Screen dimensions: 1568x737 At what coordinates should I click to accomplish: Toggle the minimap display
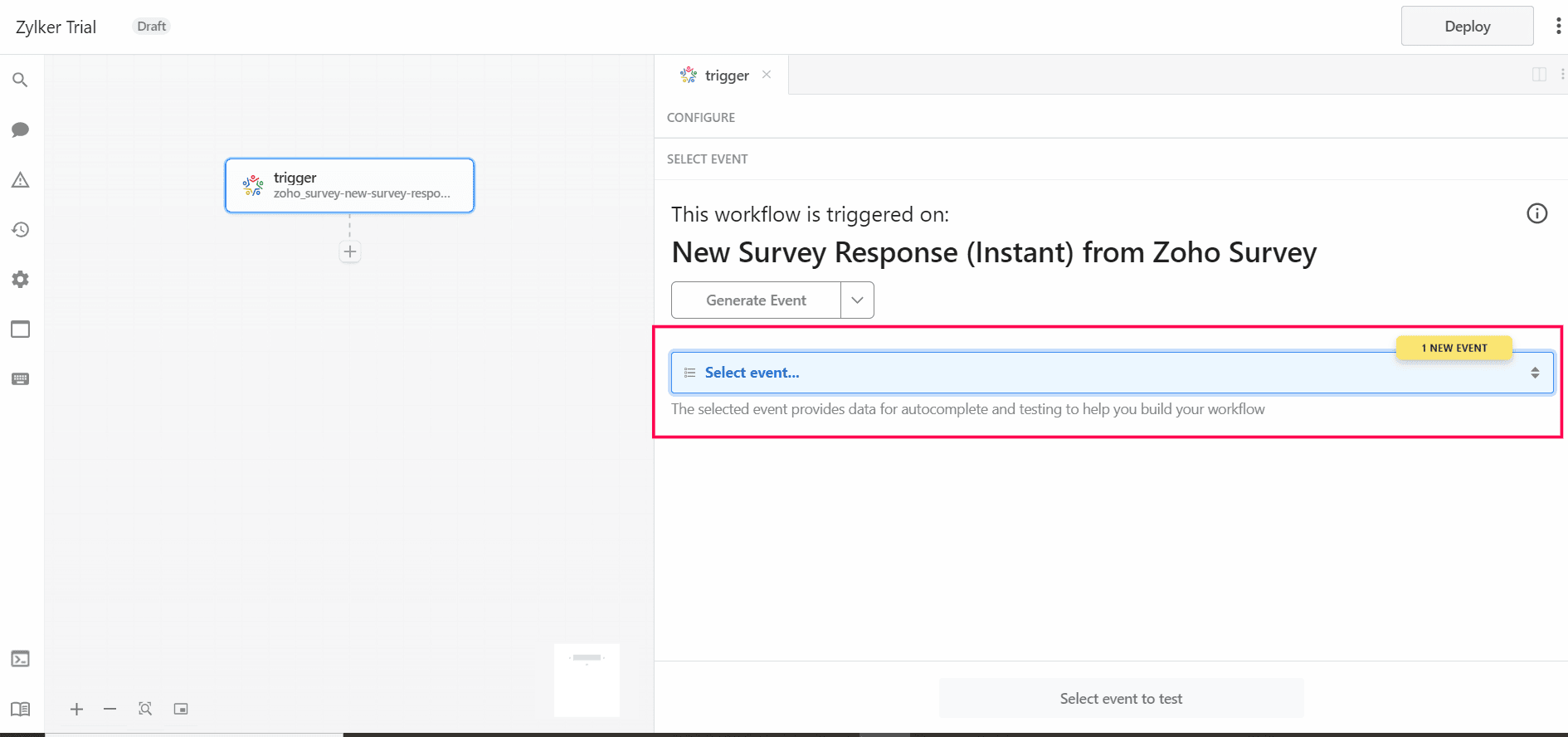point(181,709)
